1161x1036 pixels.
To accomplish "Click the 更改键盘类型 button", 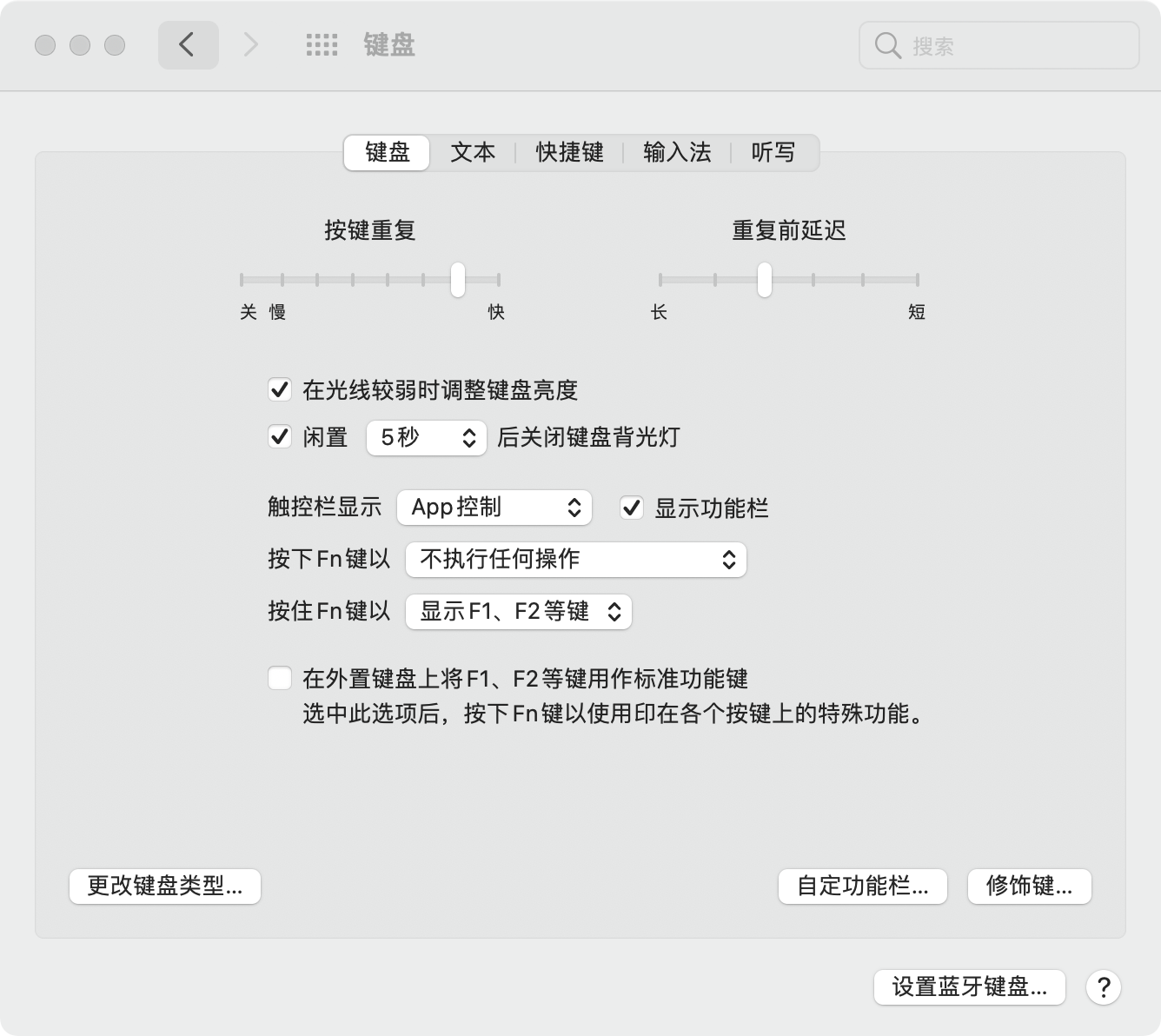I will [164, 887].
